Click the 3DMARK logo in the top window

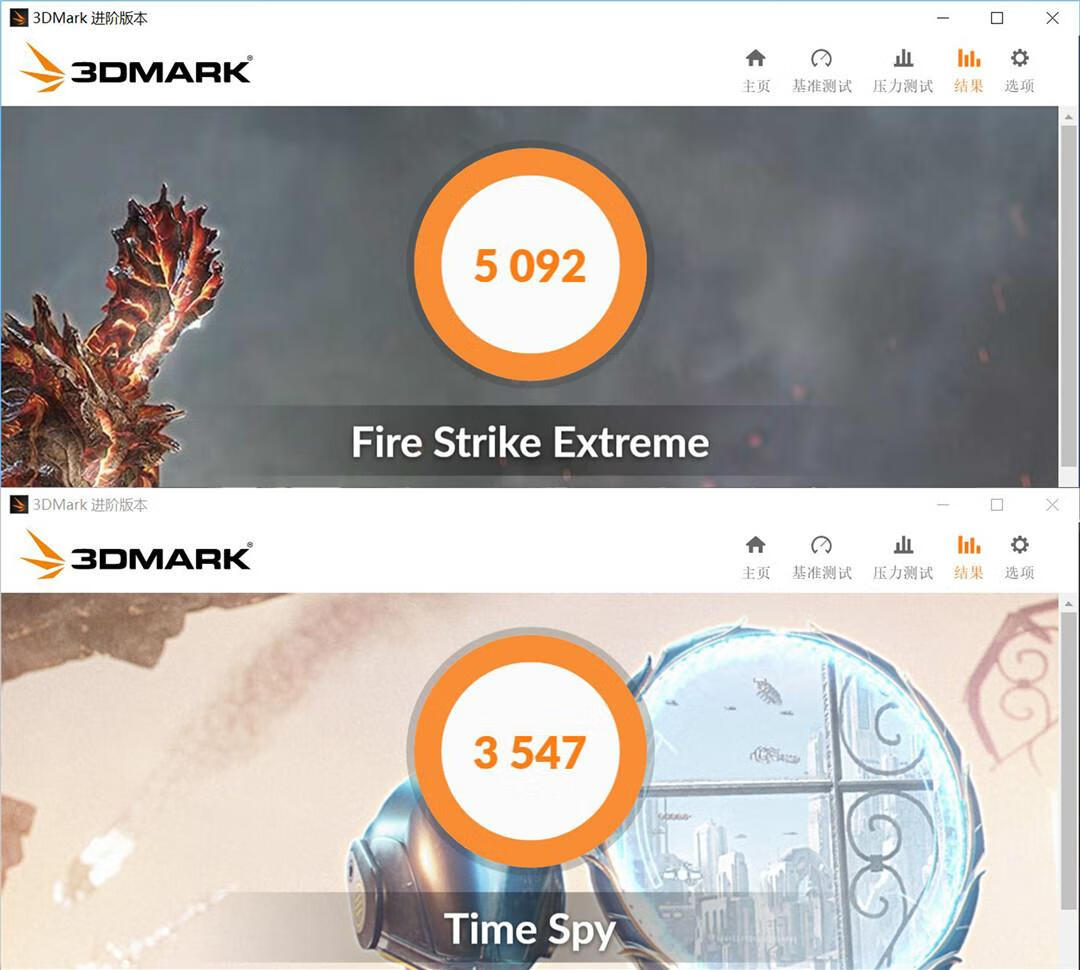136,69
